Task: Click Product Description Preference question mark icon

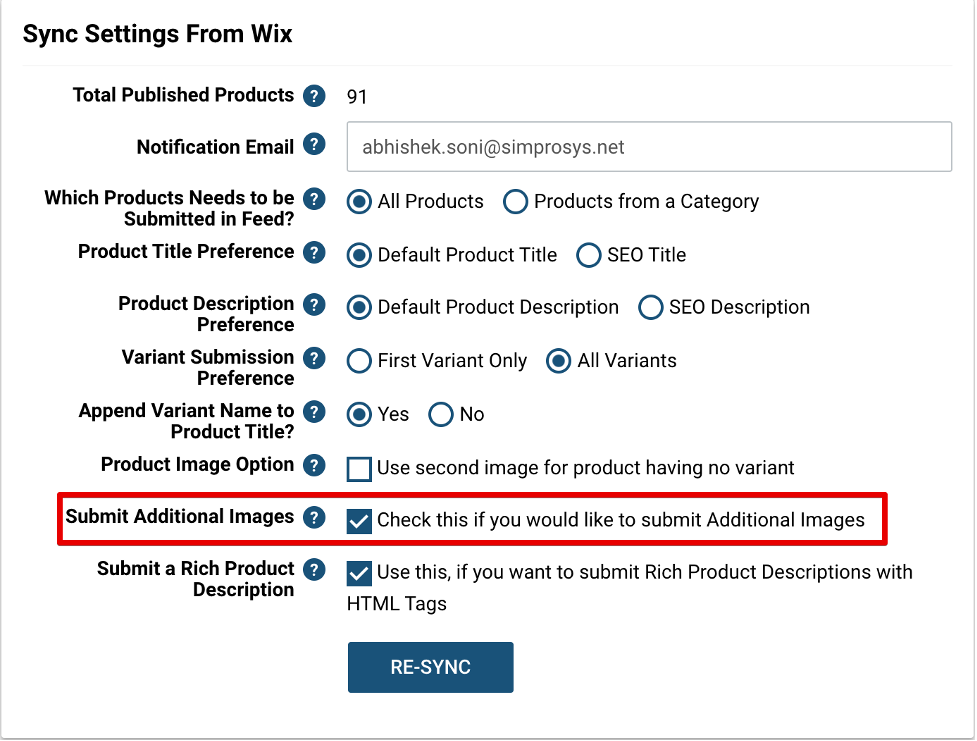Action: (x=314, y=305)
